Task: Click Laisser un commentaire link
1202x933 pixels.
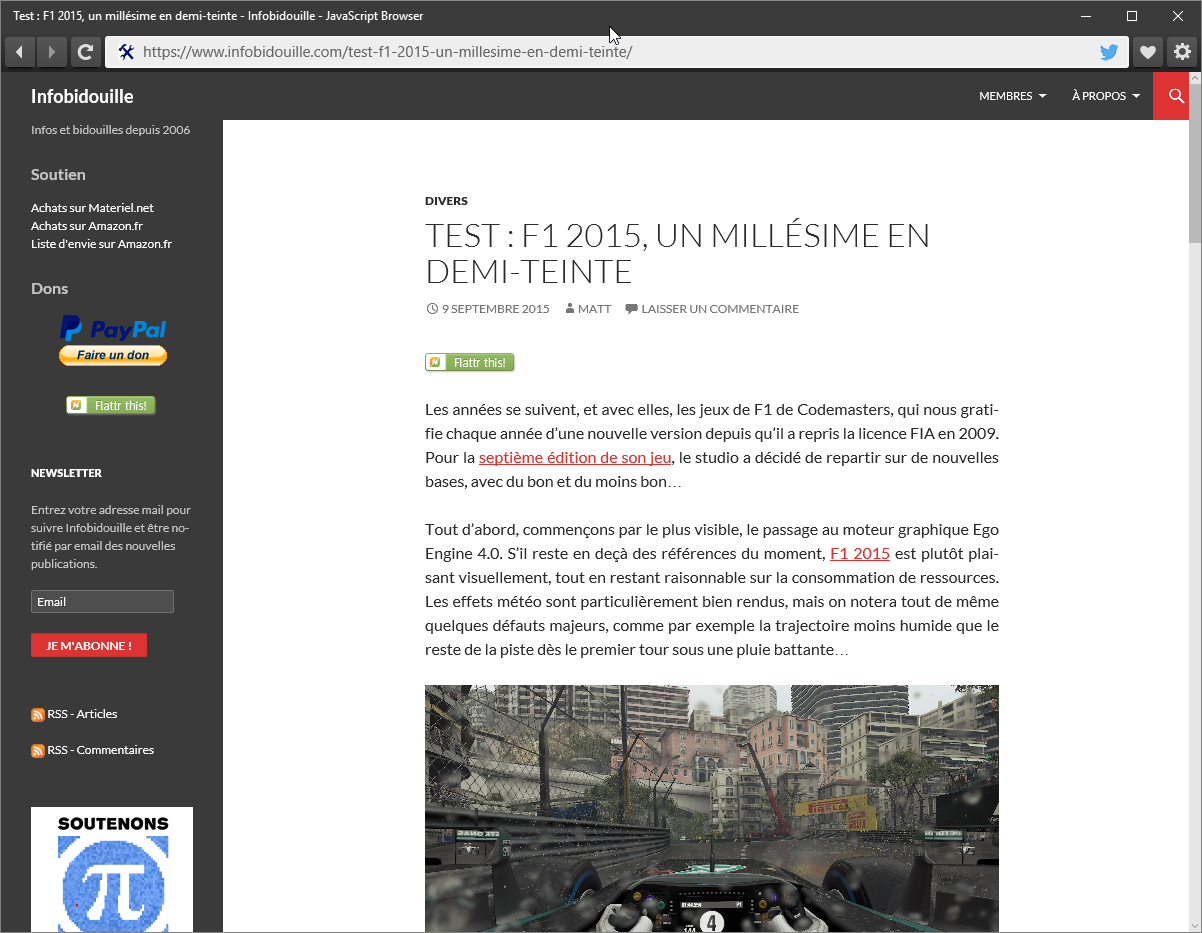Action: 719,309
